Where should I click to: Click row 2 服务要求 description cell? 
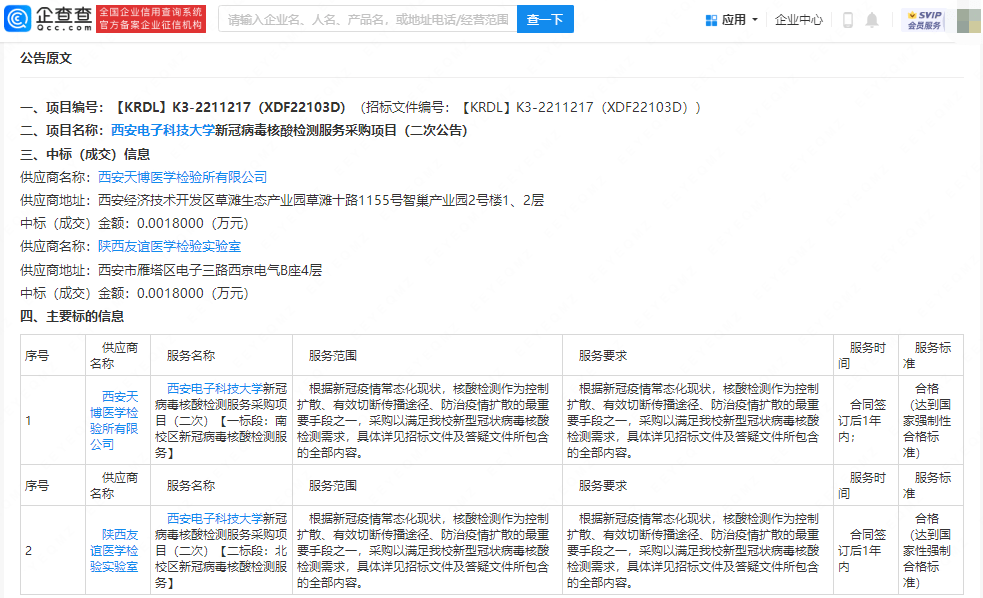click(698, 550)
